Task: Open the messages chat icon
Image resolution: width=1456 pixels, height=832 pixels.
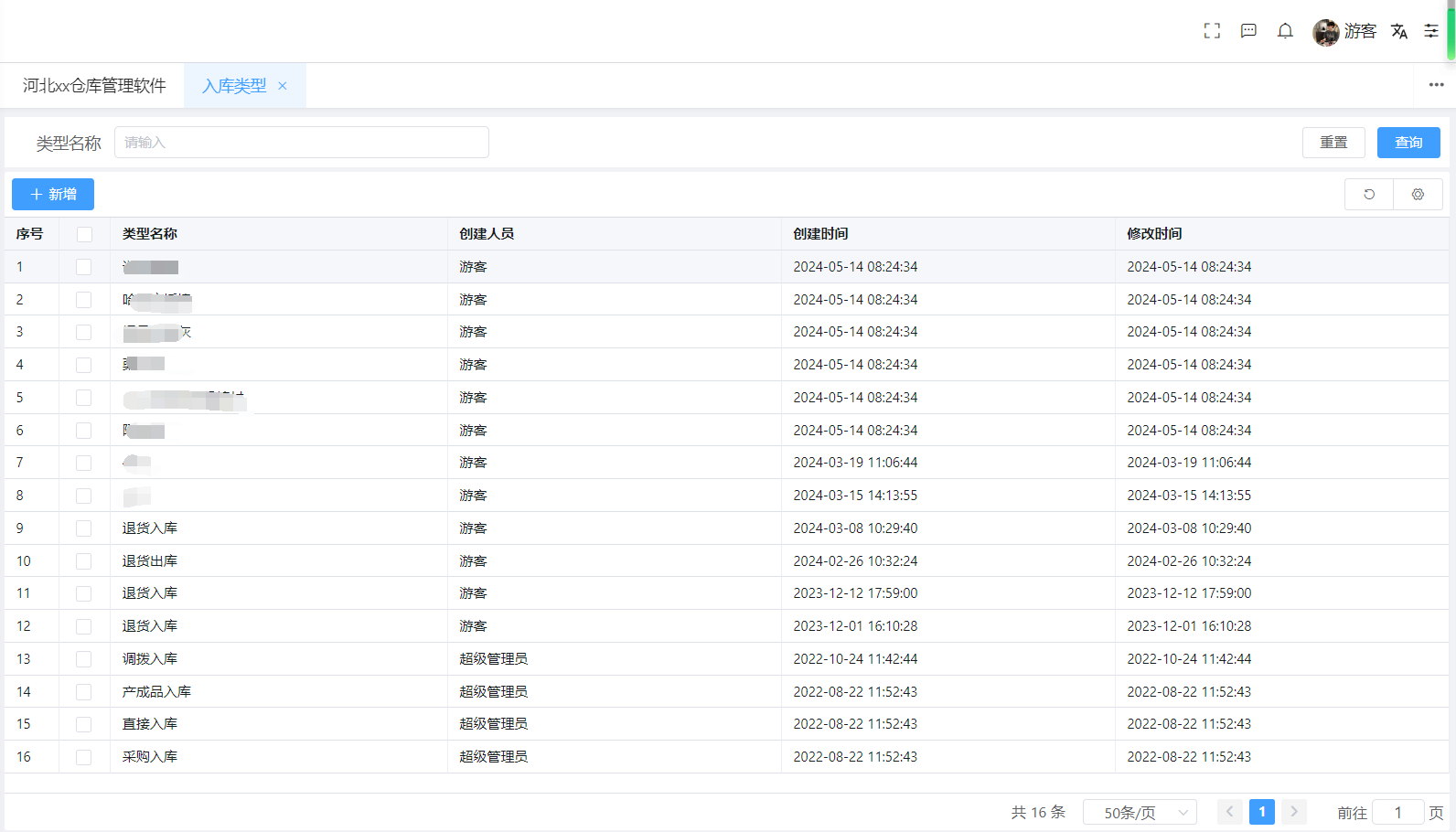Action: pyautogui.click(x=1248, y=31)
